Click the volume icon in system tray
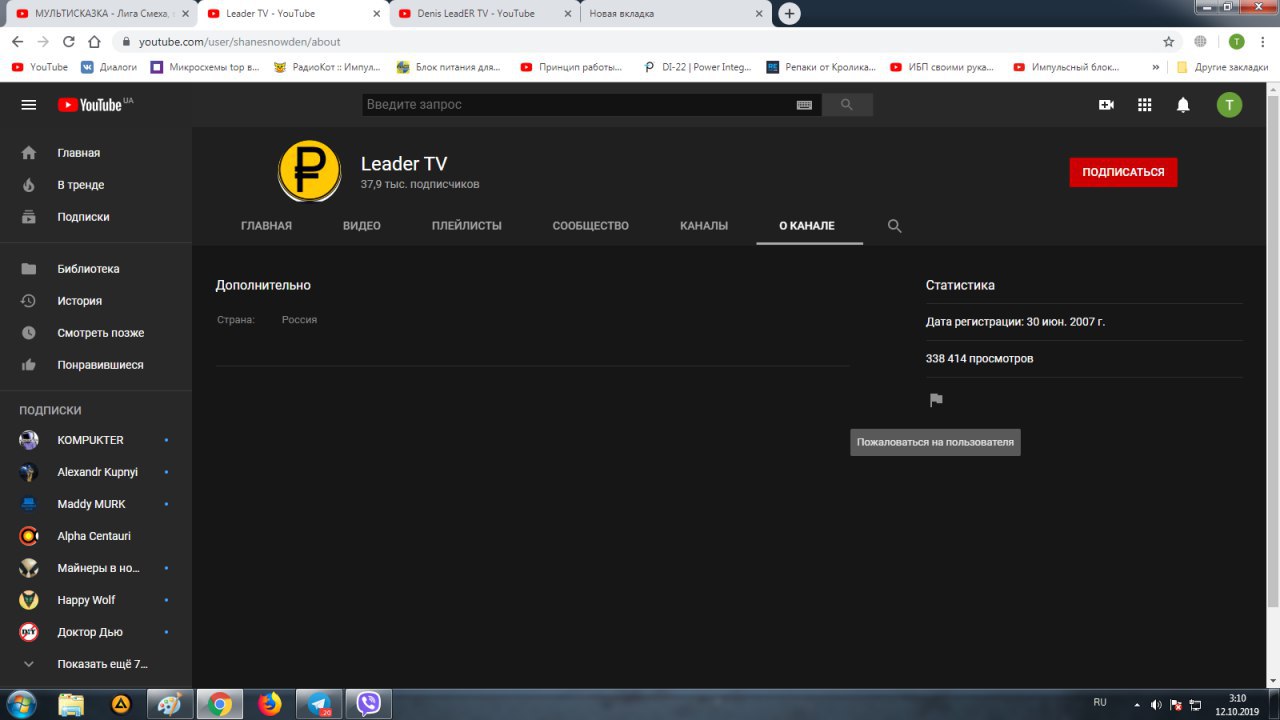The width and height of the screenshot is (1280, 720). point(1156,705)
